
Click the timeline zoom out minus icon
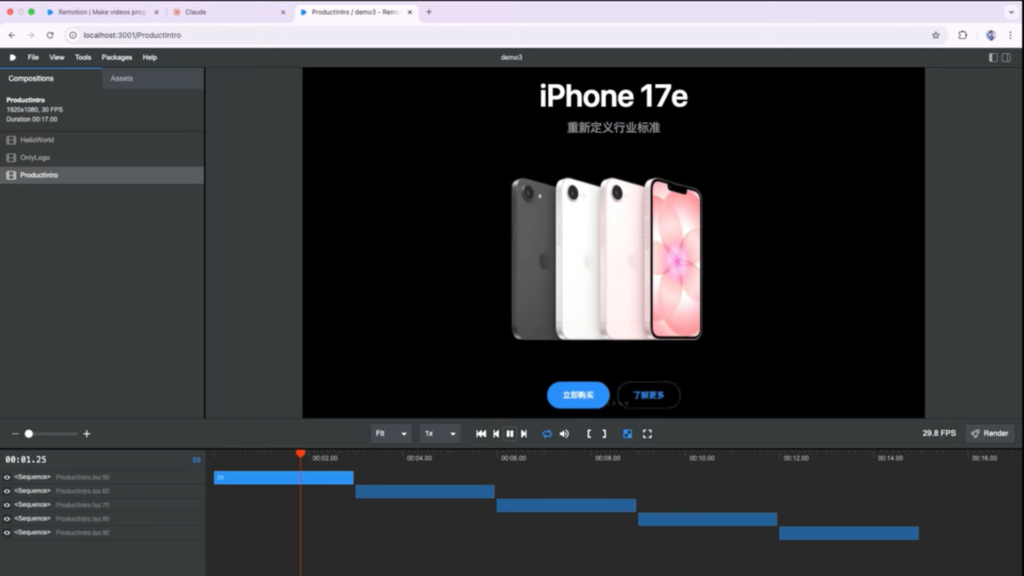coord(15,434)
